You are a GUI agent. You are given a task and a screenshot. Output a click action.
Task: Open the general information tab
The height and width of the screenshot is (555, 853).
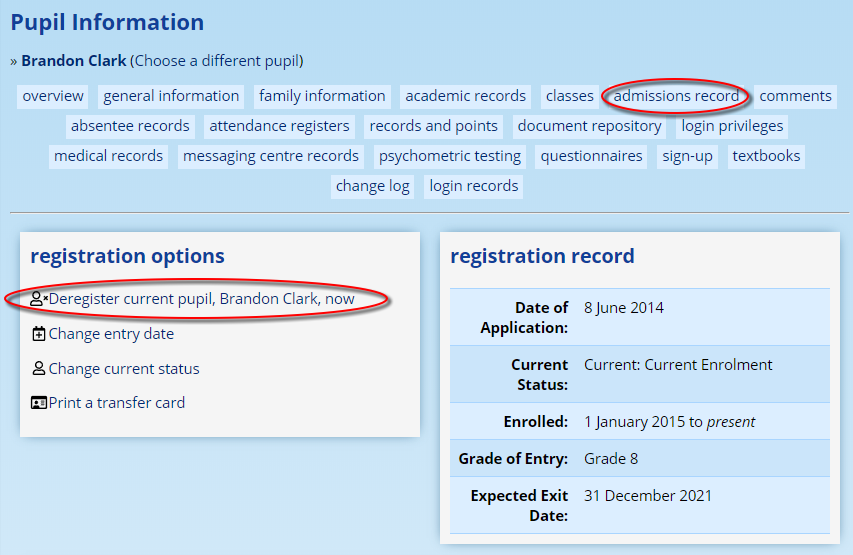[x=171, y=96]
